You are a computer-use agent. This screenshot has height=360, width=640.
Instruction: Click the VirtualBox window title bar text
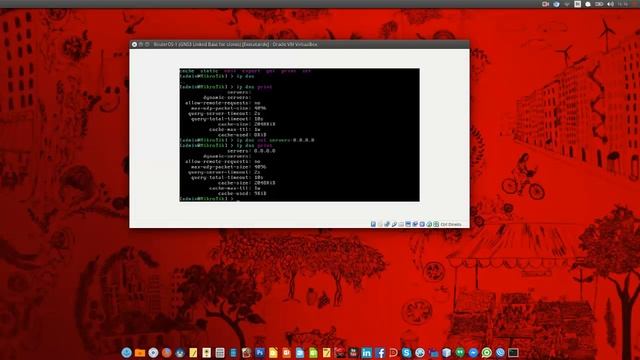pos(236,44)
